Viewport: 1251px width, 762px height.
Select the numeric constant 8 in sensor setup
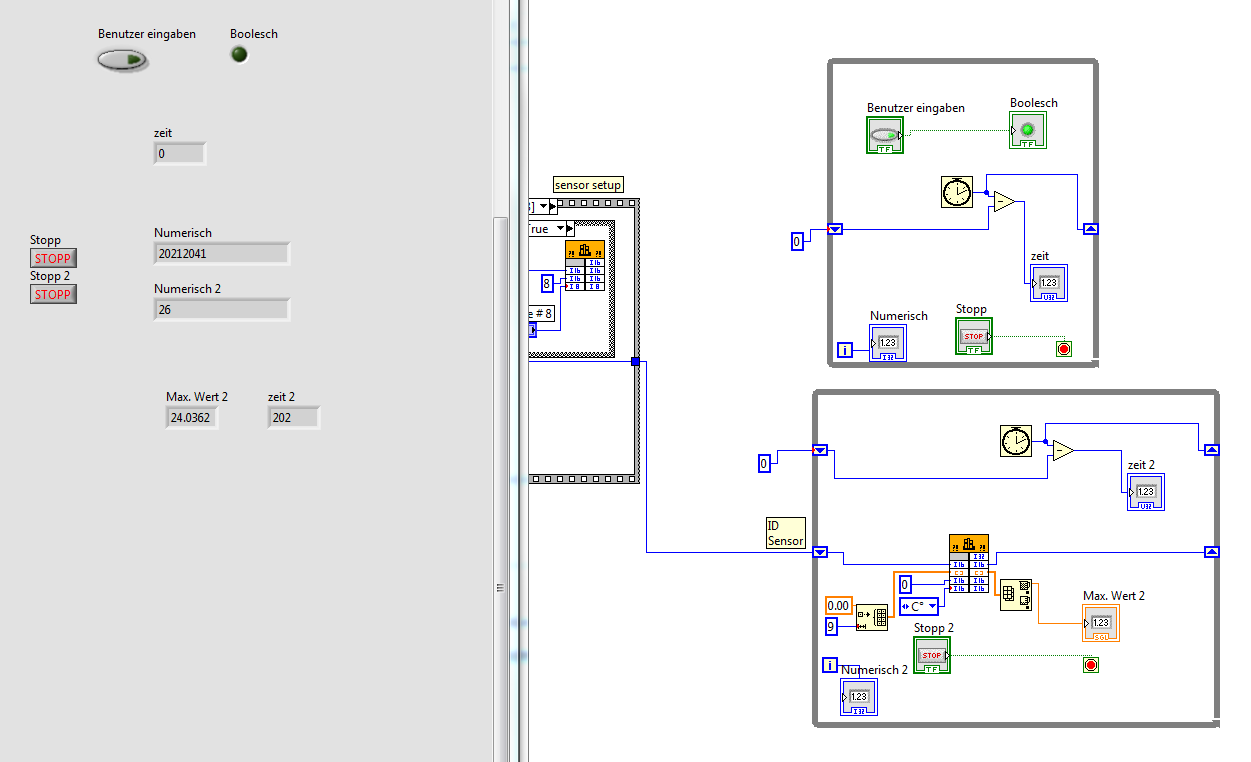click(x=547, y=282)
